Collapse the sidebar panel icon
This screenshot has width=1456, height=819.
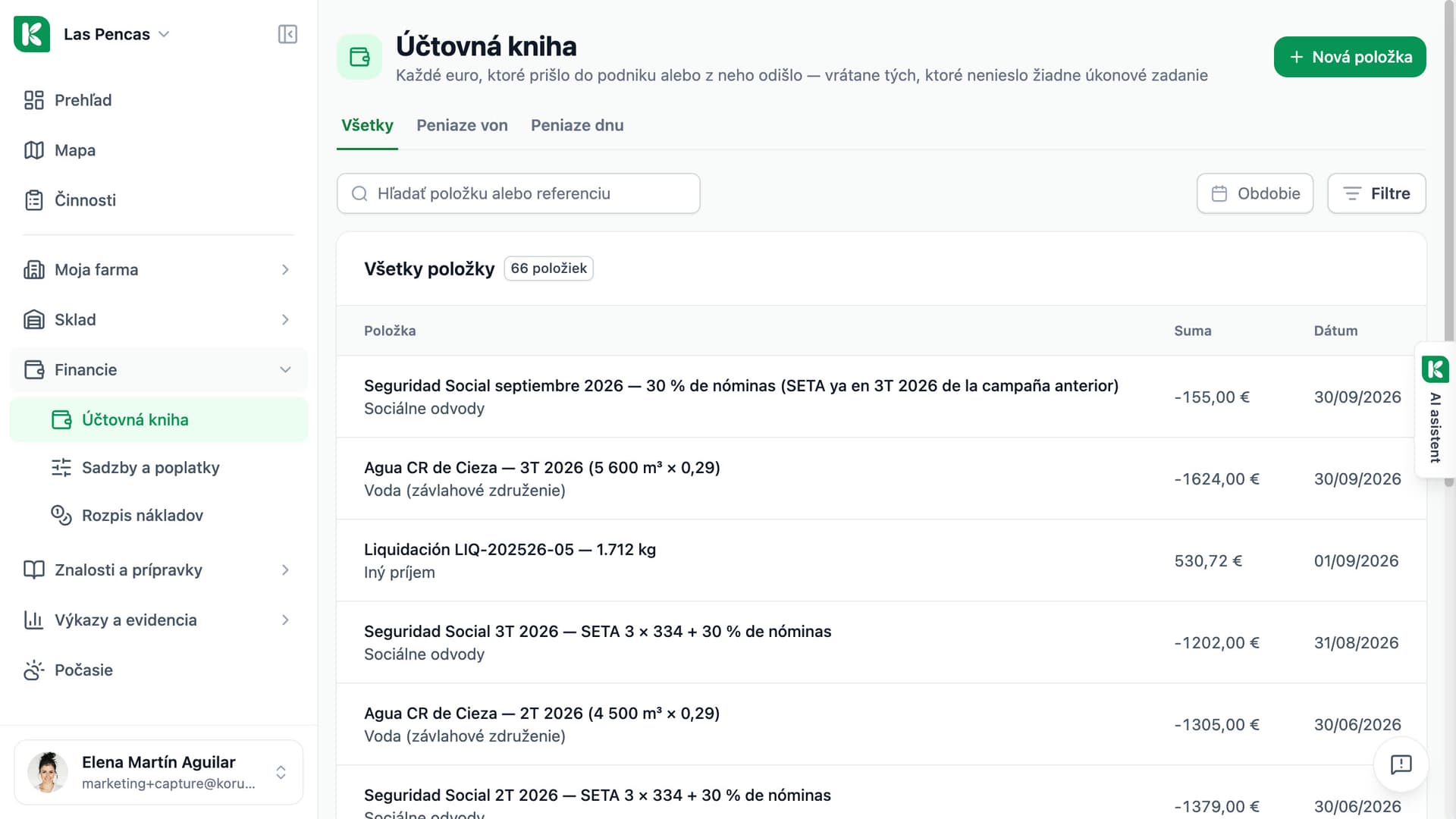pos(287,34)
